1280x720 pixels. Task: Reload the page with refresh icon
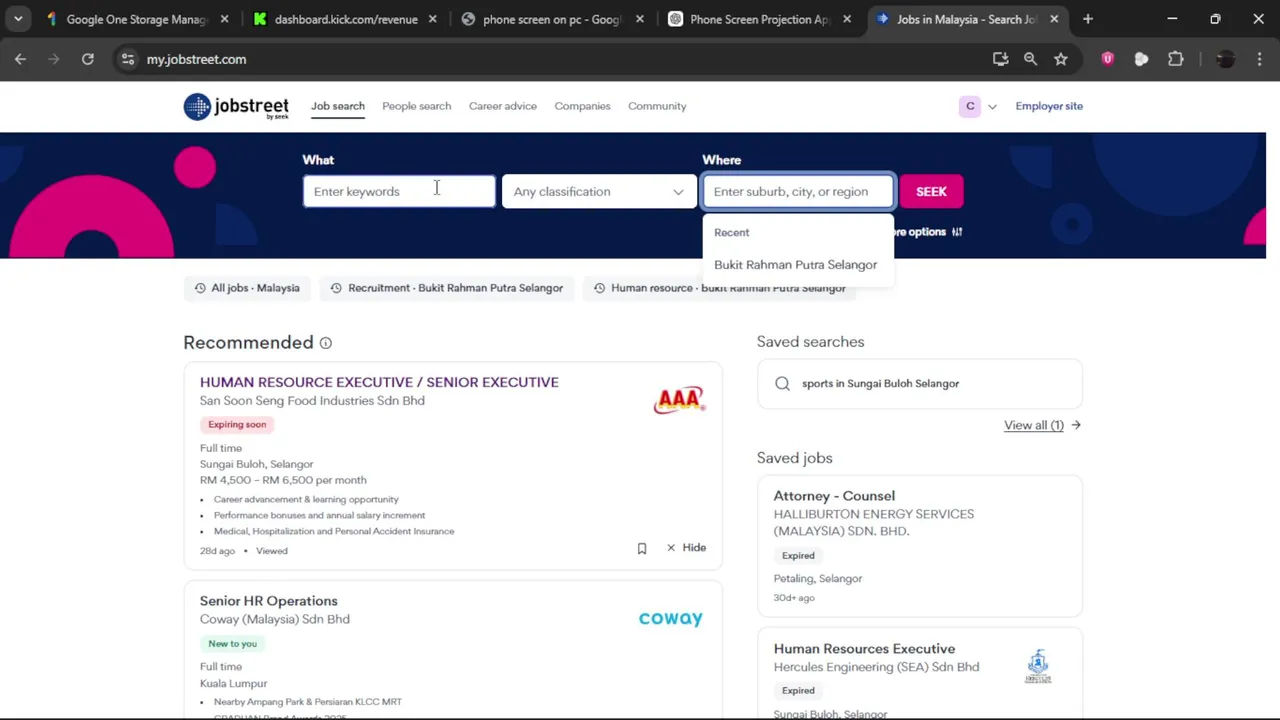(x=88, y=59)
